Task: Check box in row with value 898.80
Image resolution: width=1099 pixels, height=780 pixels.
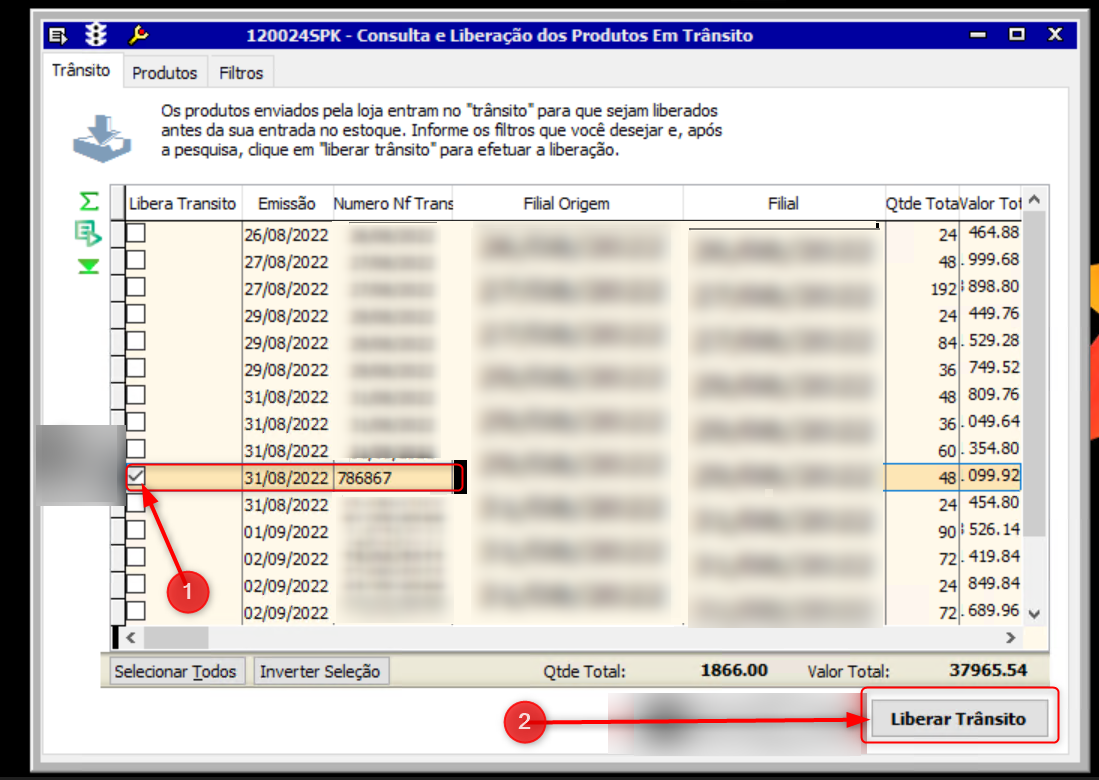Action: 136,287
